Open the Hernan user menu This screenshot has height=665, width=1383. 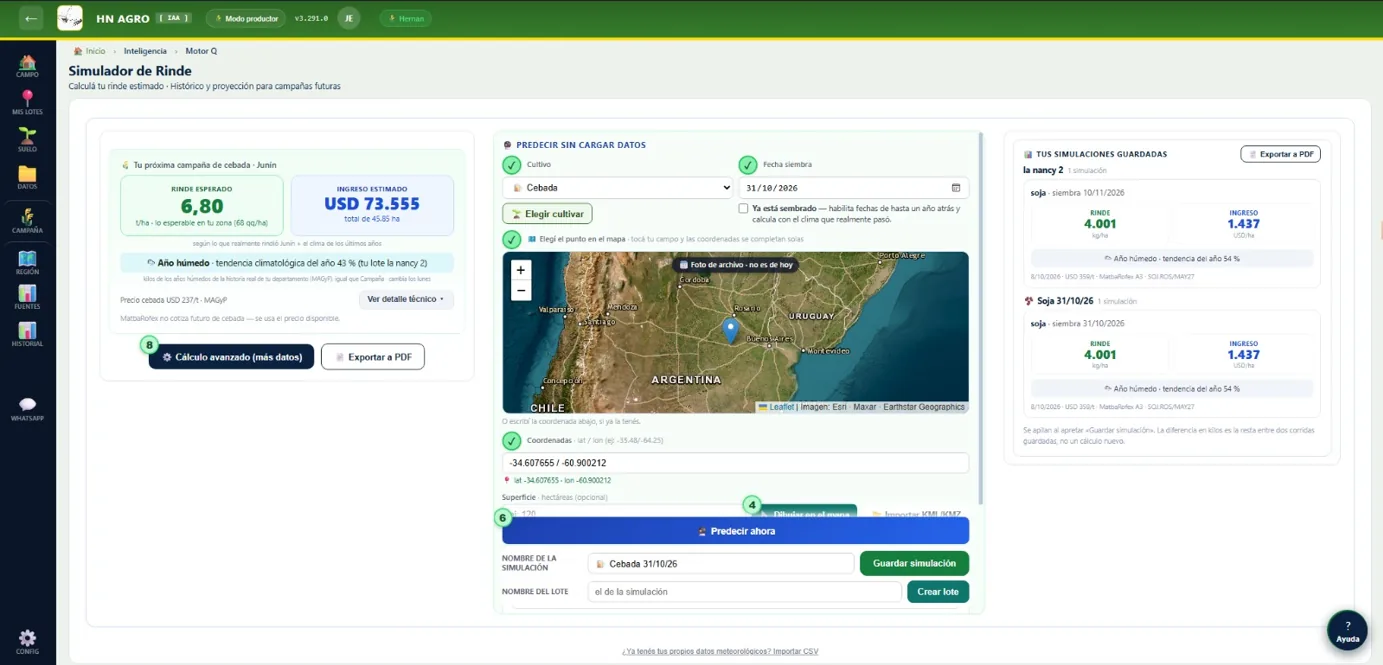[x=405, y=18]
